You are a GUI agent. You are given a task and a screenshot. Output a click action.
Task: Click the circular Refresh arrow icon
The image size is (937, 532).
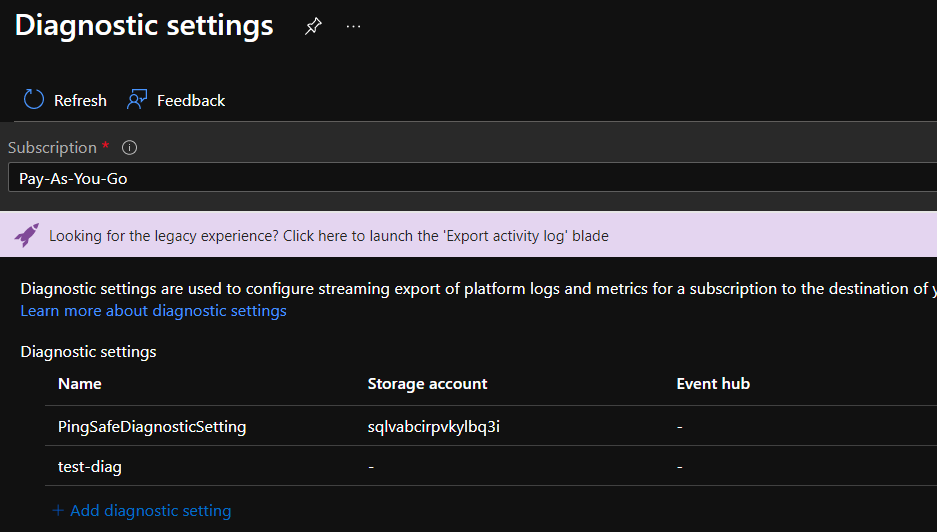coord(34,100)
